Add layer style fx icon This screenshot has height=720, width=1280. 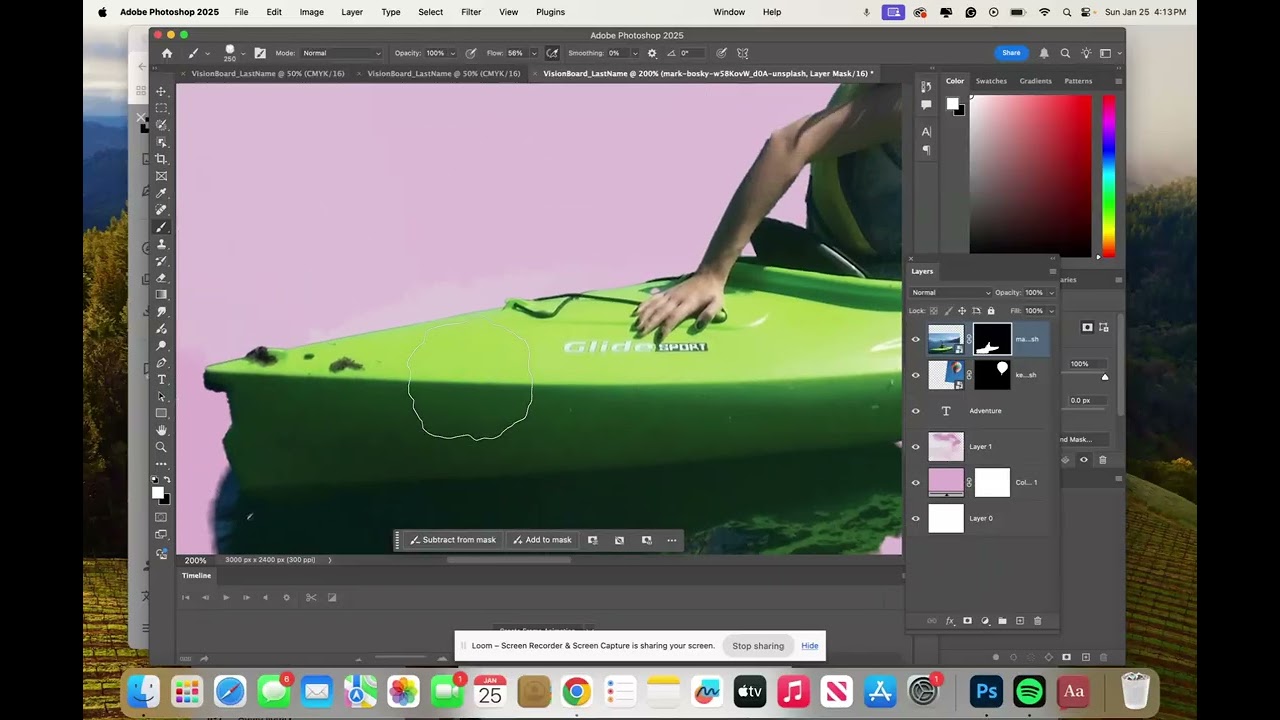tap(950, 621)
